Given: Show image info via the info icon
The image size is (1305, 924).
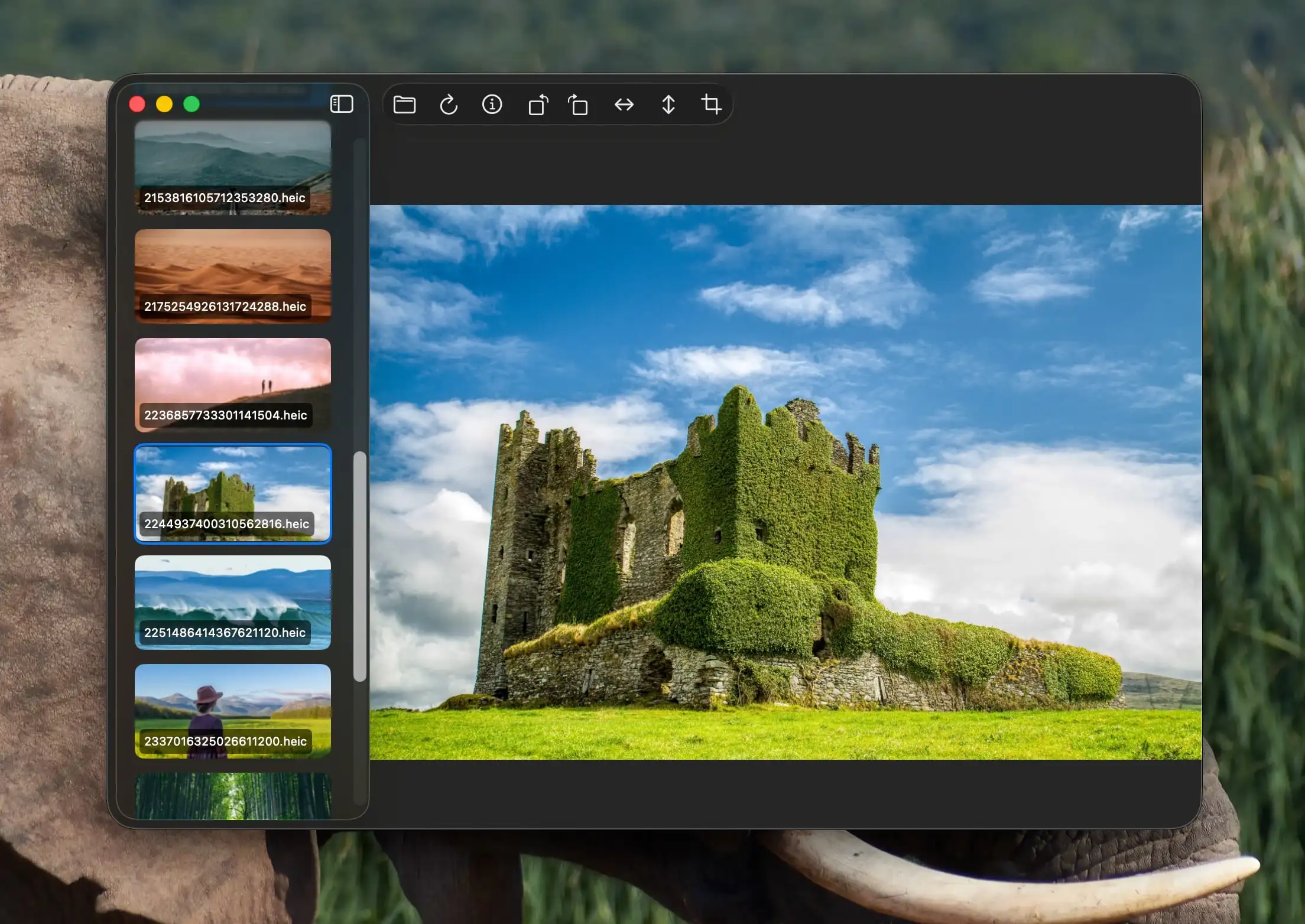Looking at the screenshot, I should coord(492,105).
